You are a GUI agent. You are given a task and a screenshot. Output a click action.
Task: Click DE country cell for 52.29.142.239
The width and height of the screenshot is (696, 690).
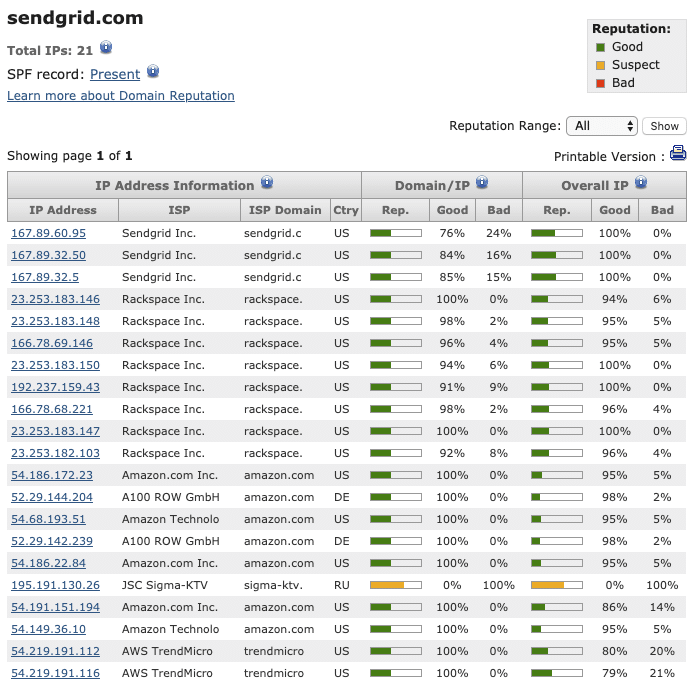pos(342,541)
